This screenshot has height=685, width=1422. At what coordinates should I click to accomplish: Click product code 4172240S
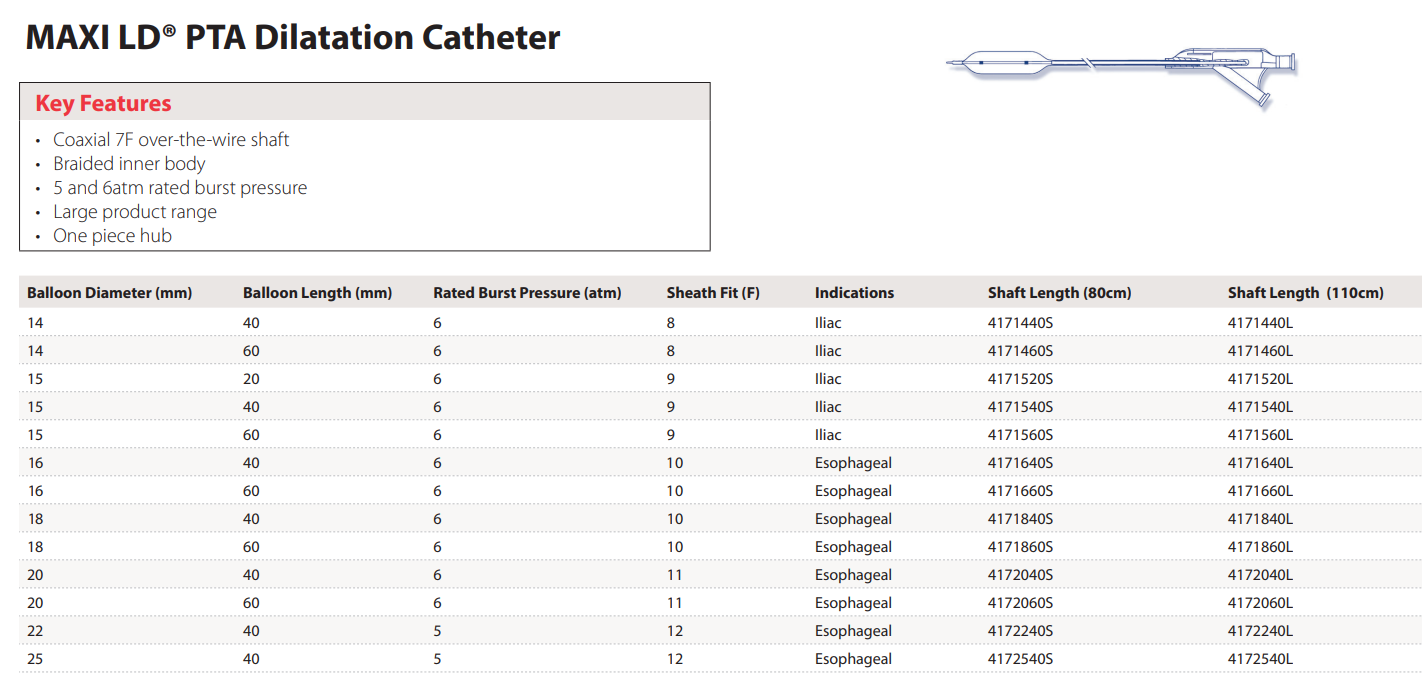[1020, 631]
